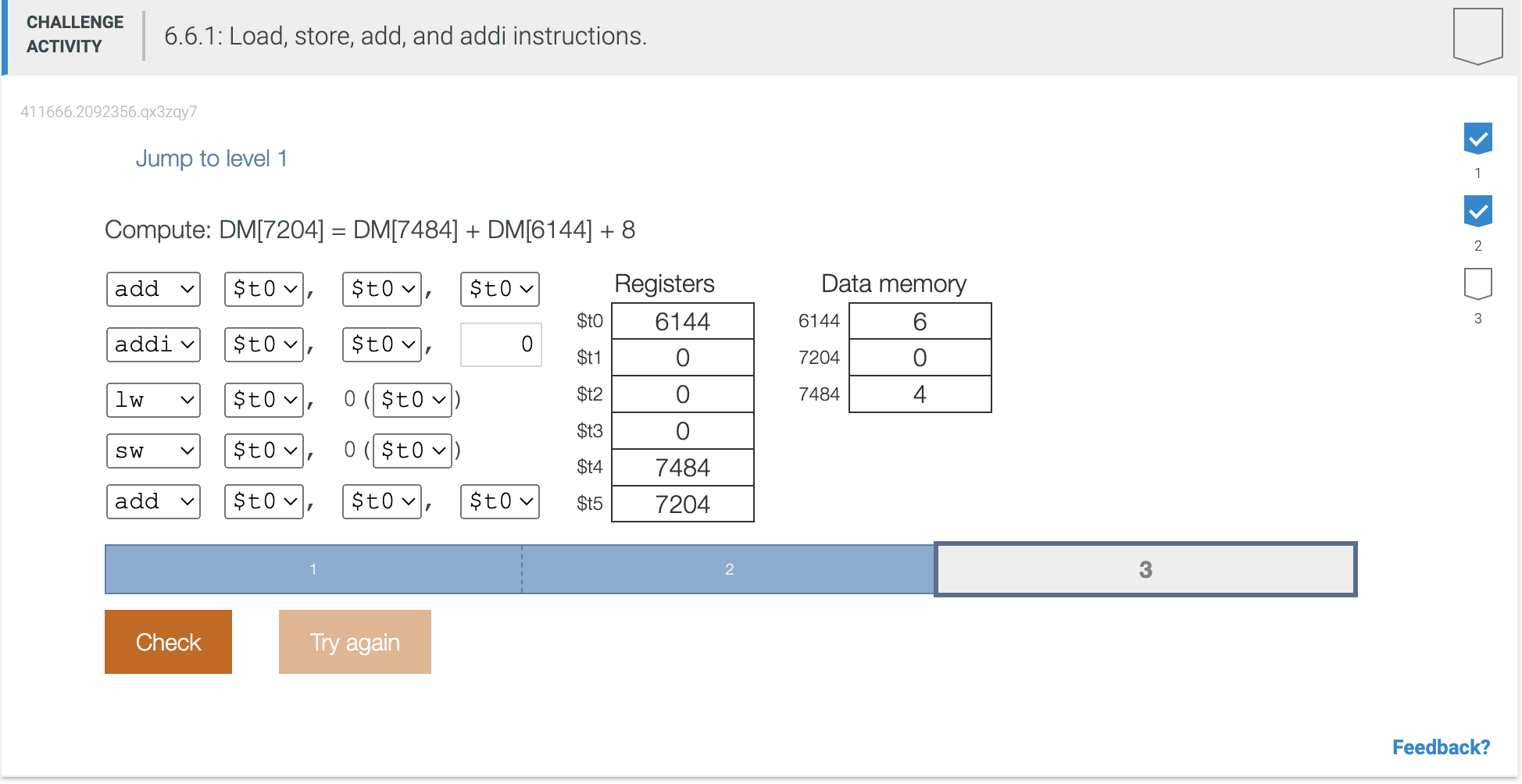The height and width of the screenshot is (784, 1522).
Task: Select the level 3 uncompleted badge
Action: [1477, 283]
